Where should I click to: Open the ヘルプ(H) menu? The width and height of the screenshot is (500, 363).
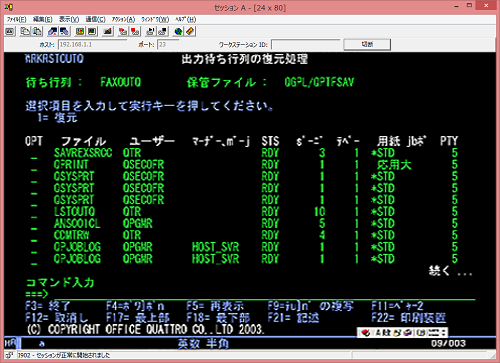click(186, 19)
